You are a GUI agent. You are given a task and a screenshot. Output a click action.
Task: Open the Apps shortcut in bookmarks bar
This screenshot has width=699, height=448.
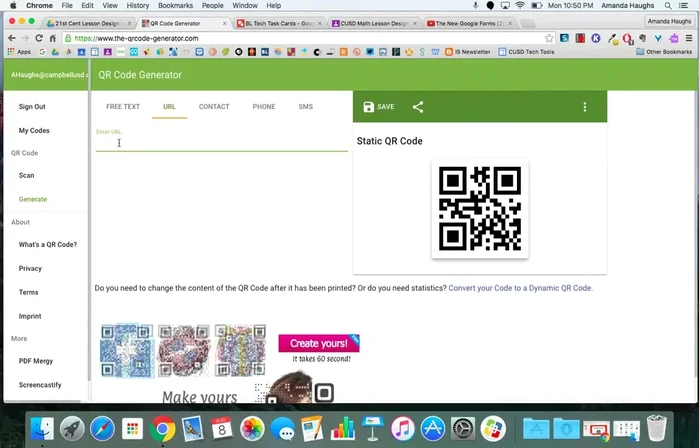click(19, 51)
